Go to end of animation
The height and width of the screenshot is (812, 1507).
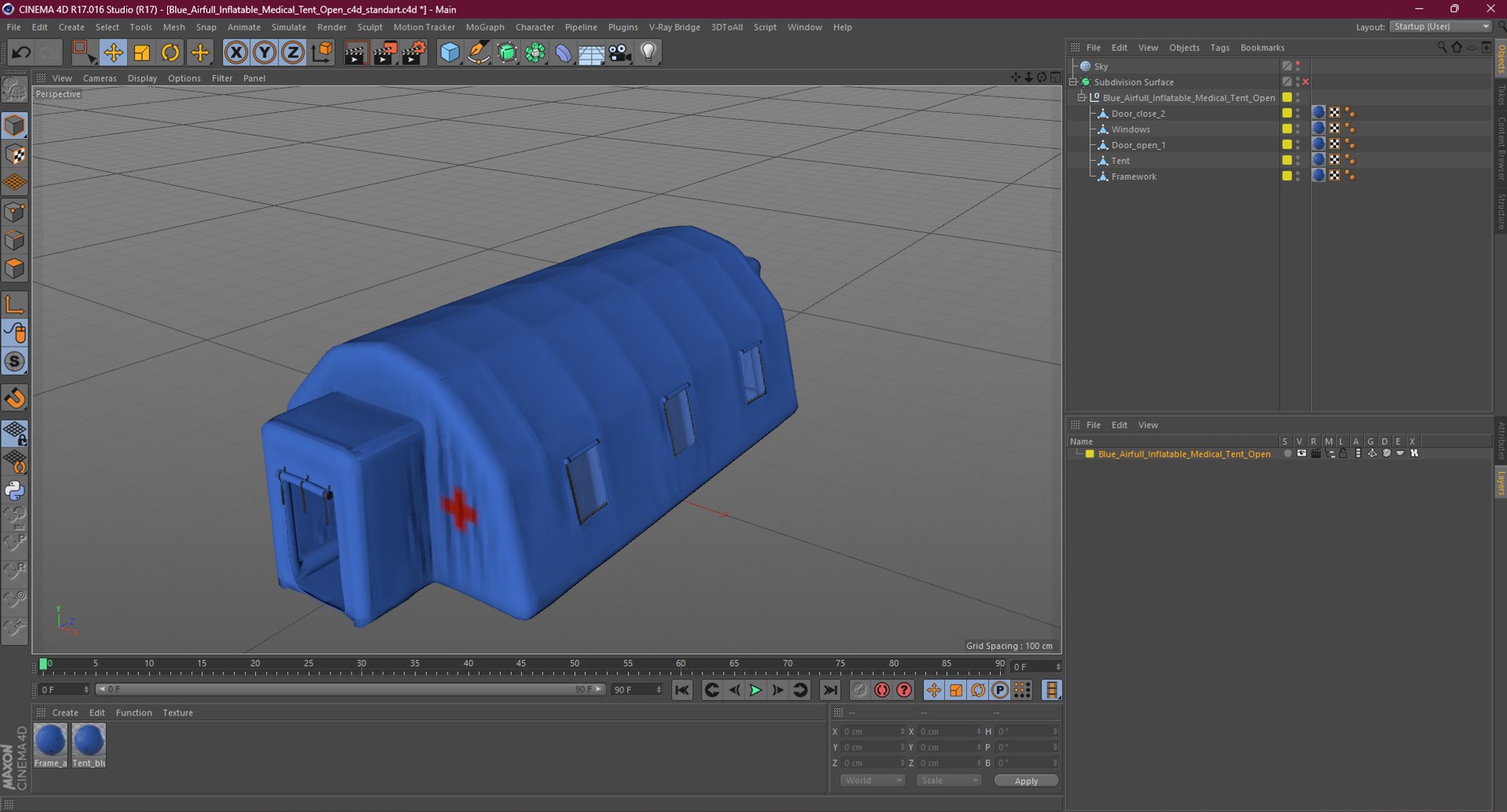pos(830,690)
